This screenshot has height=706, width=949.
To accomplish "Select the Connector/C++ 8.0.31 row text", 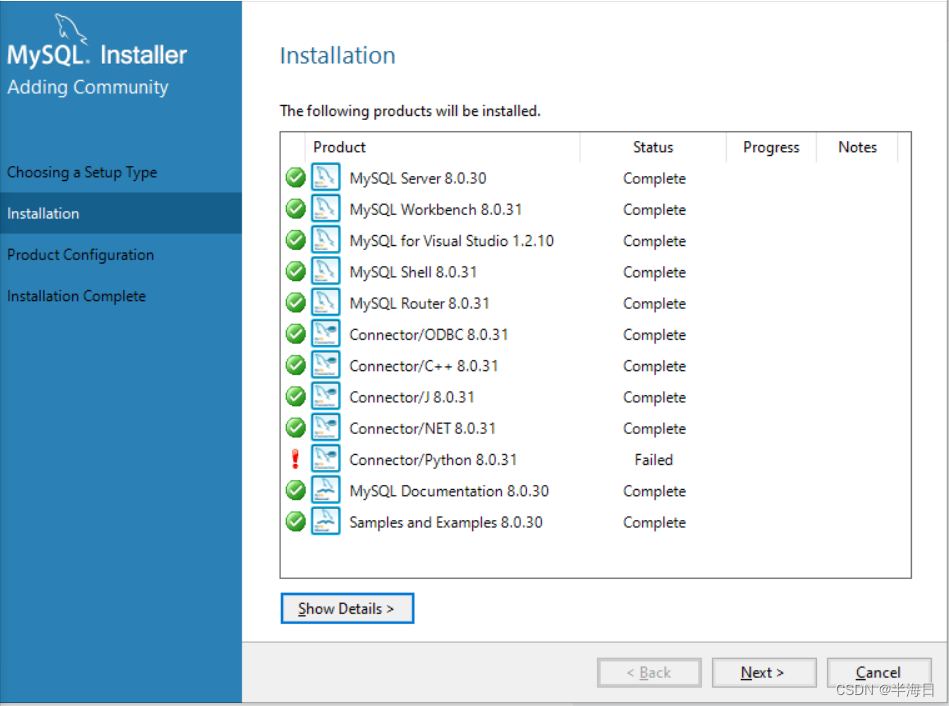I will click(424, 366).
